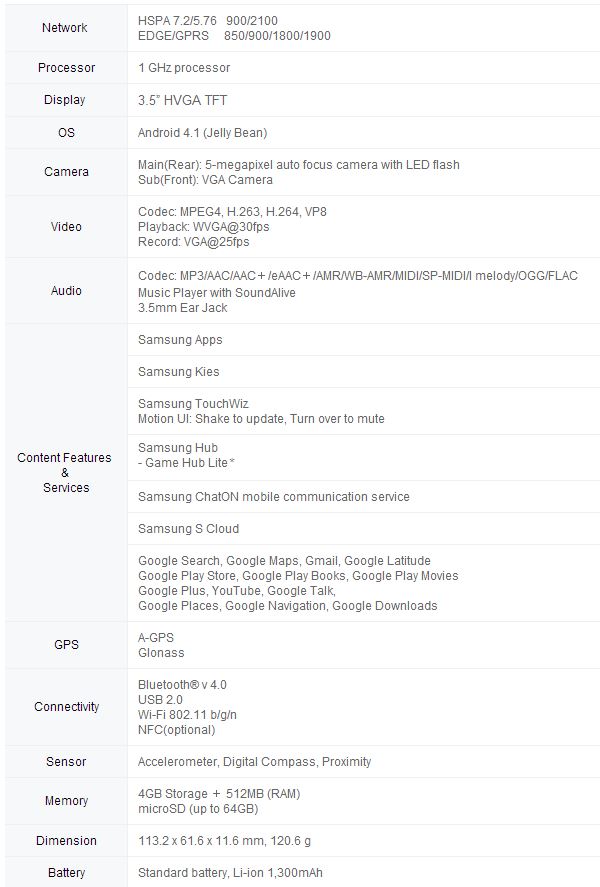Click the 1 GHz processor value
Image resolution: width=600 pixels, height=887 pixels.
pyautogui.click(x=184, y=68)
